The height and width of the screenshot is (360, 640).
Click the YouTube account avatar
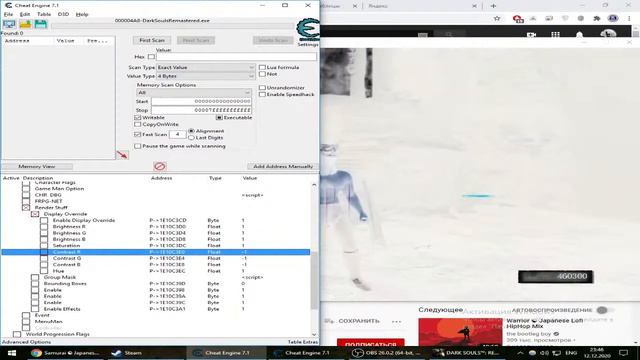pos(608,35)
